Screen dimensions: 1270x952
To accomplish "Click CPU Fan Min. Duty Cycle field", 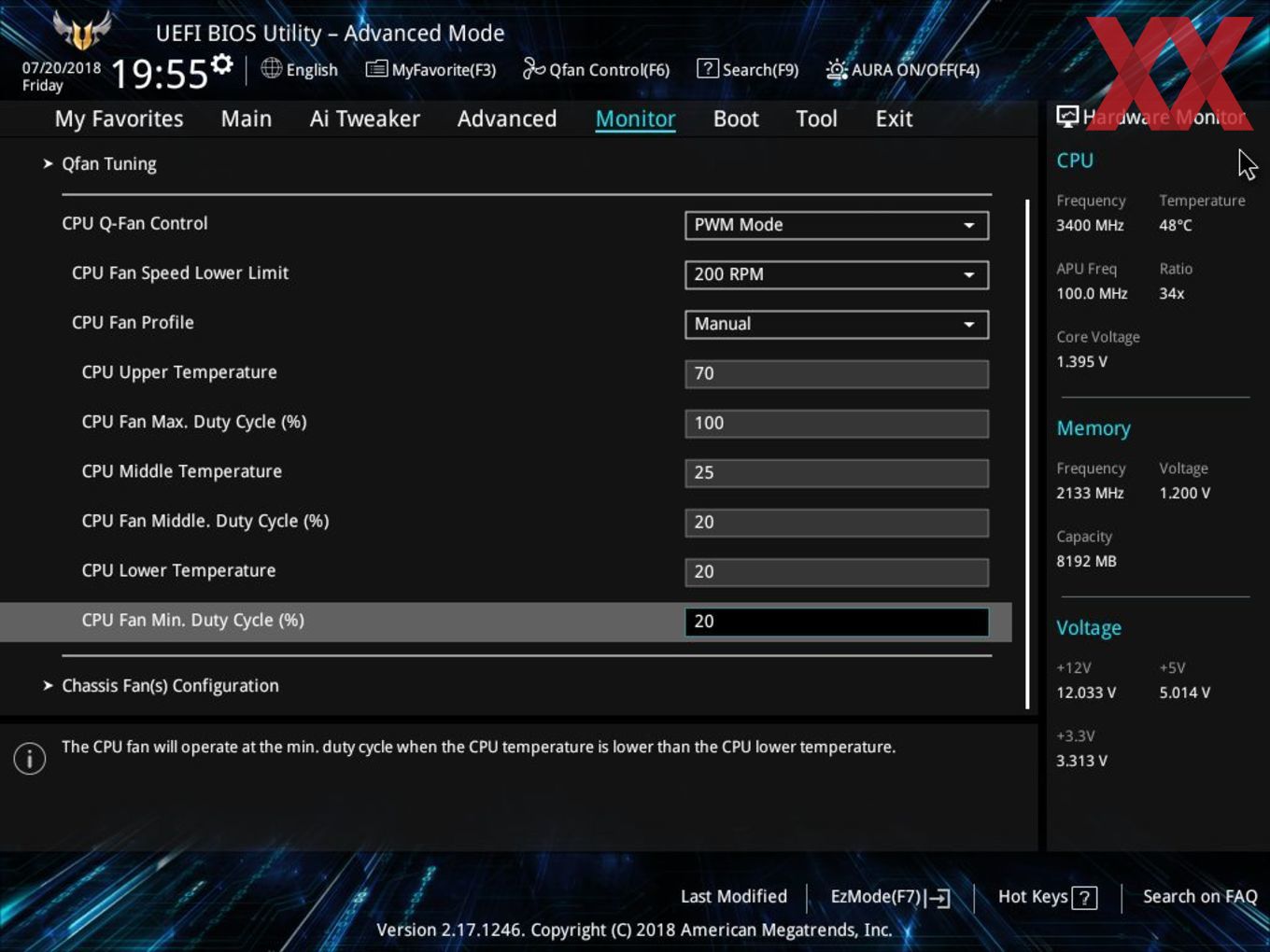I will tap(837, 622).
